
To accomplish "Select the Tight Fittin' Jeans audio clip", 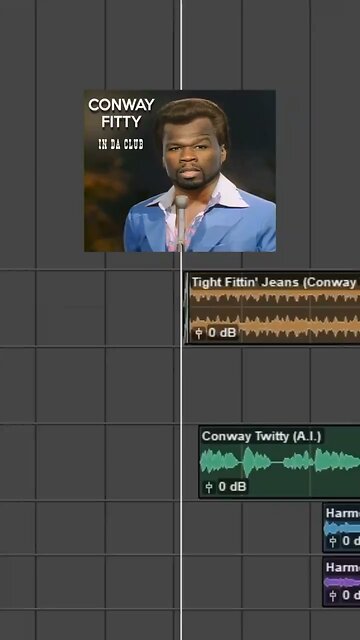I will point(273,309).
